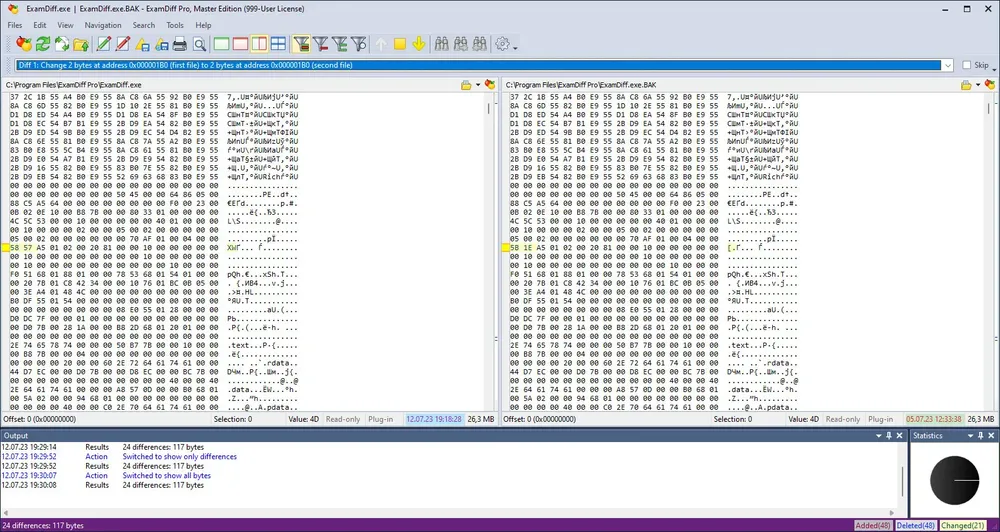Screen dimensions: 1000x532
Task: Click the red pencil edit second file icon
Action: point(123,43)
